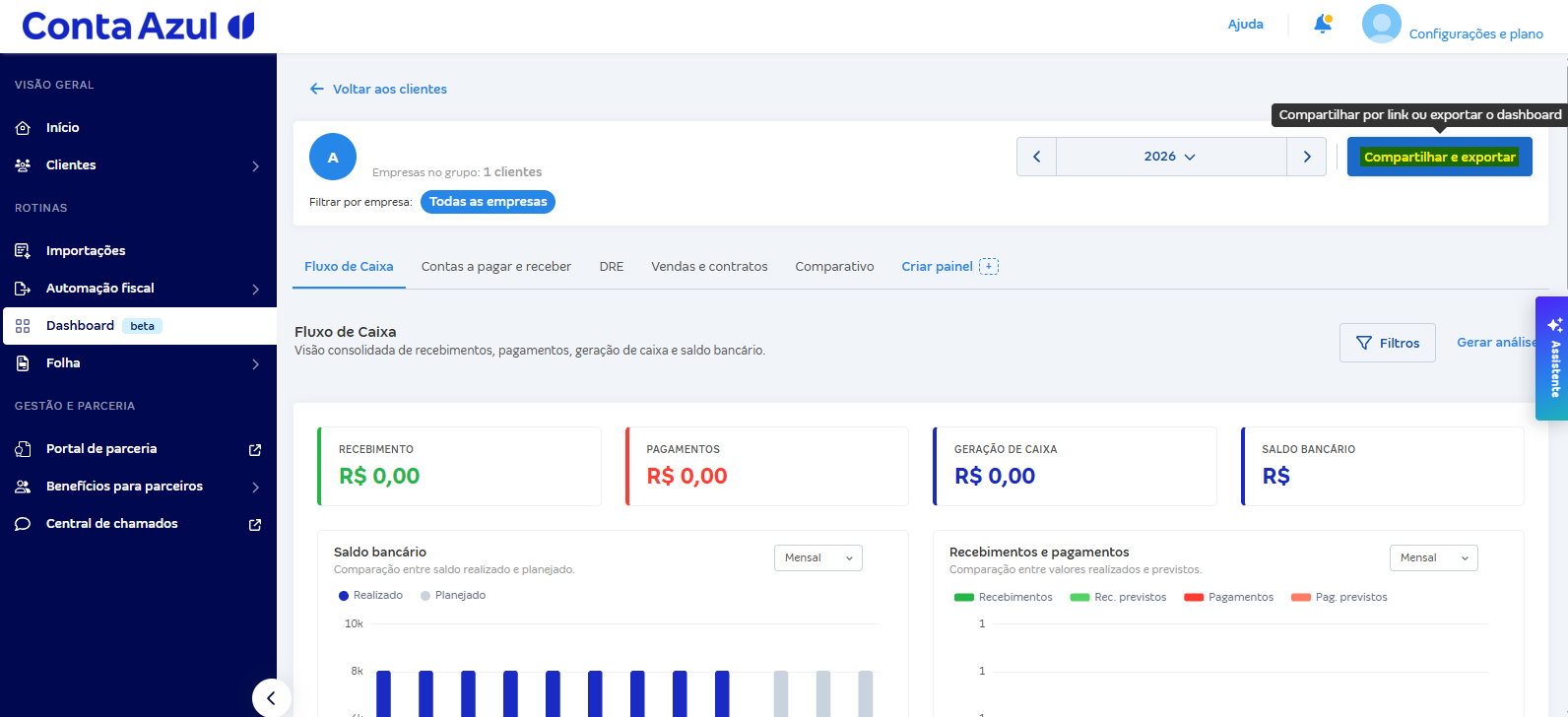This screenshot has width=1568, height=717.
Task: Click the Folha document icon
Action: (x=23, y=363)
